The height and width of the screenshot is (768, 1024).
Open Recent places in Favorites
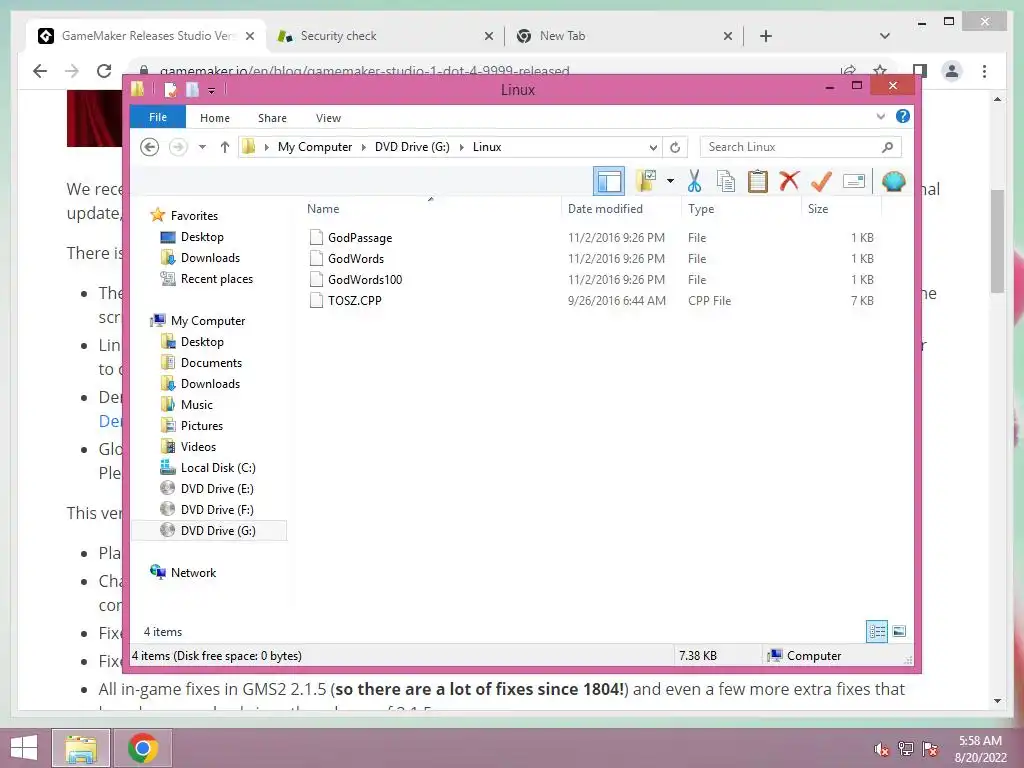click(216, 279)
